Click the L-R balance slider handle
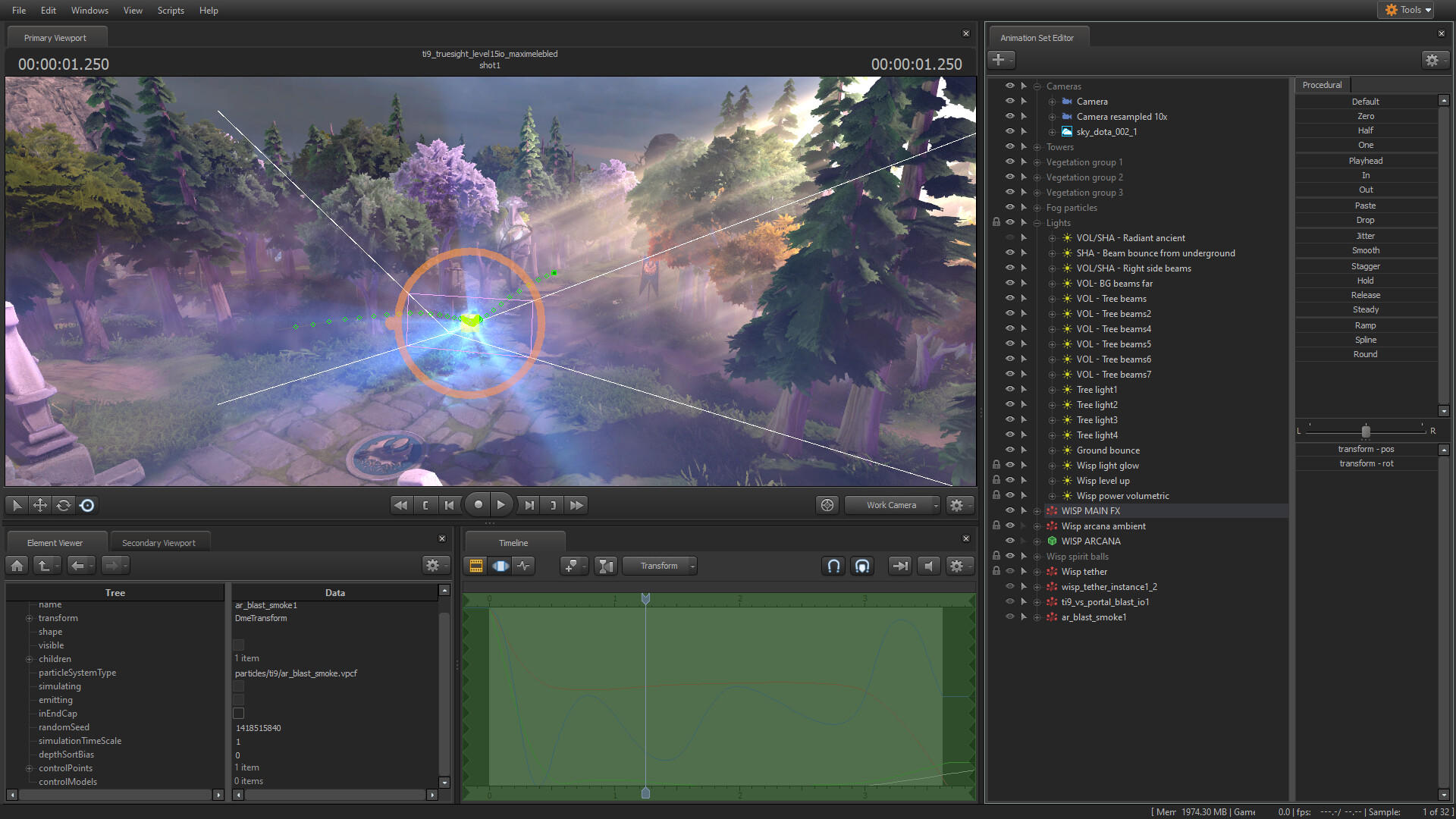 1366,431
